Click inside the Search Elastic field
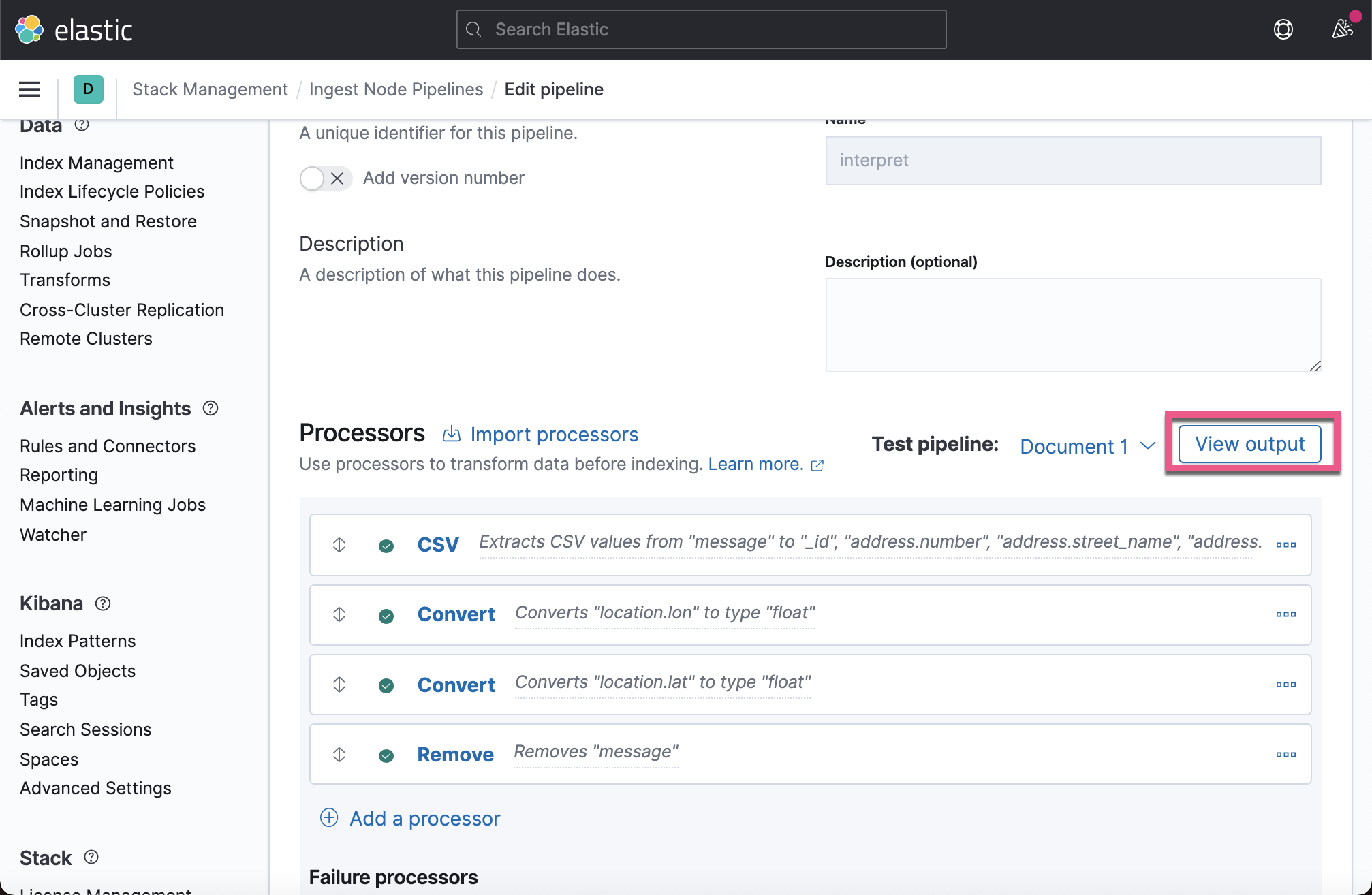1372x895 pixels. pyautogui.click(x=700, y=29)
